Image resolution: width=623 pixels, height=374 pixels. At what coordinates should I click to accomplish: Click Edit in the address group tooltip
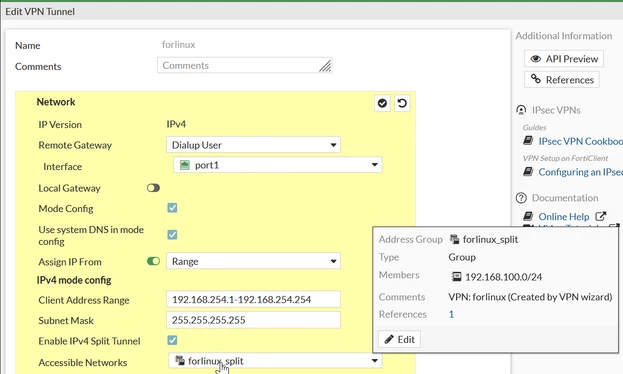[399, 339]
